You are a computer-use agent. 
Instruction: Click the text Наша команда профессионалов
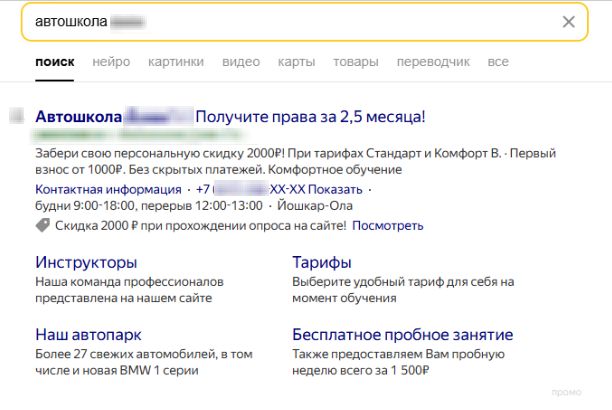coord(129,282)
